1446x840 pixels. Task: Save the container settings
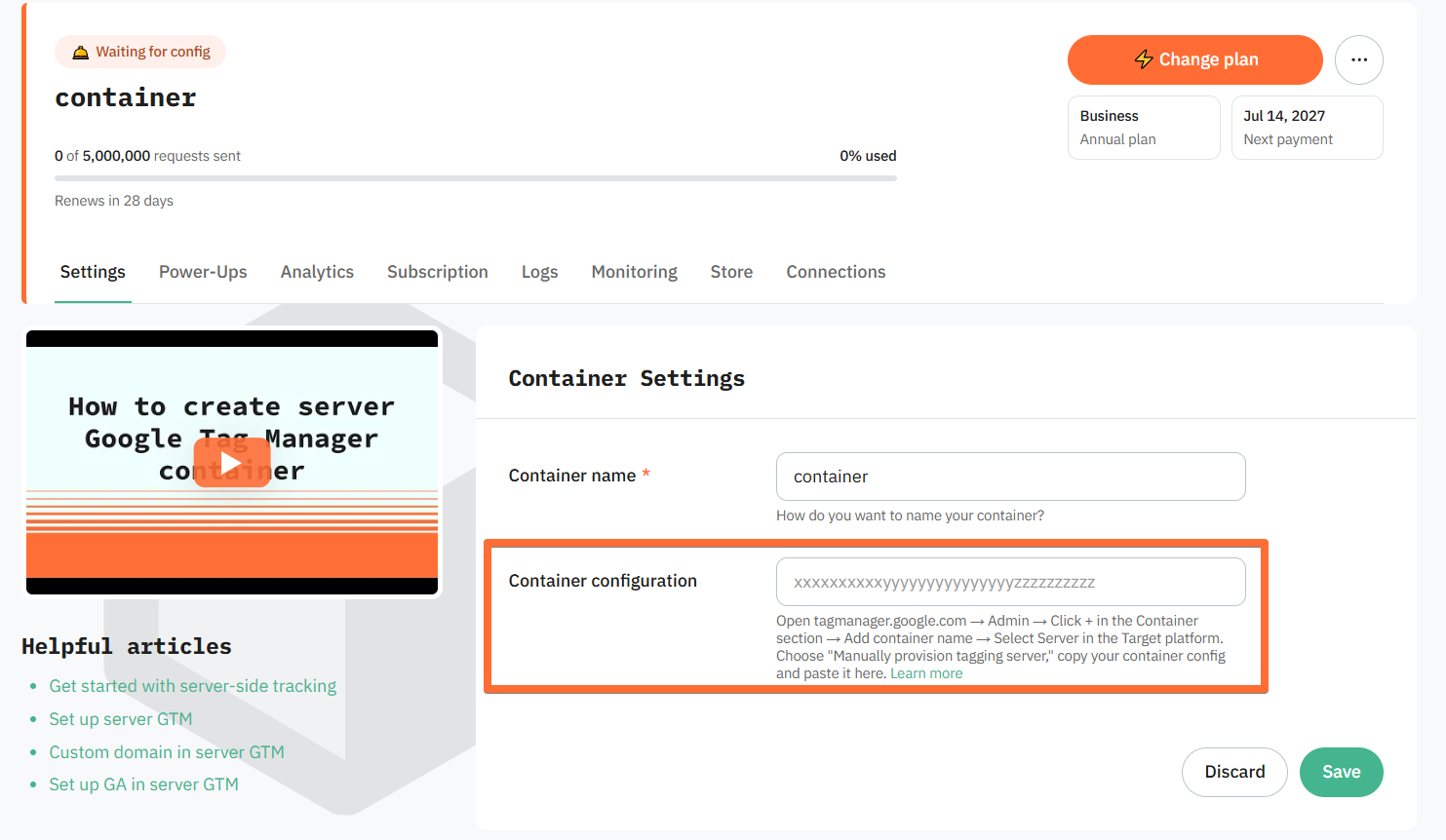(x=1341, y=772)
